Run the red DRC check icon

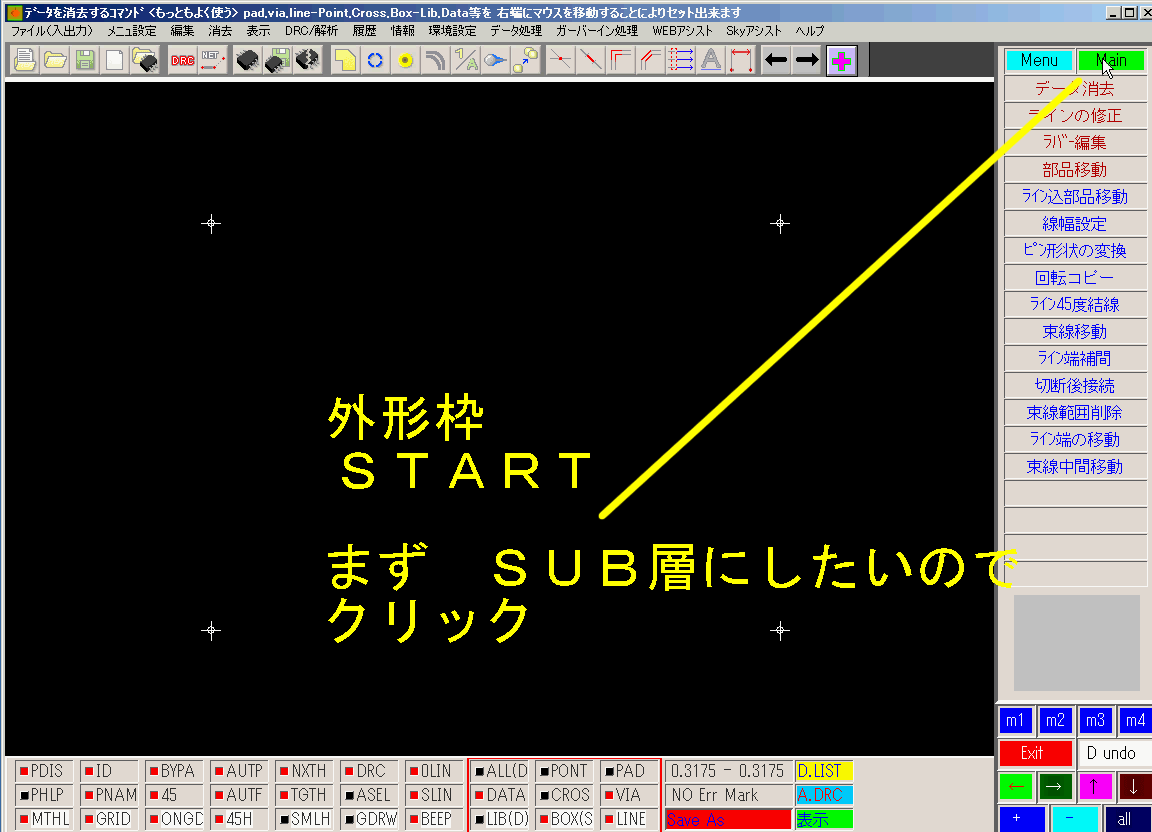pos(182,60)
